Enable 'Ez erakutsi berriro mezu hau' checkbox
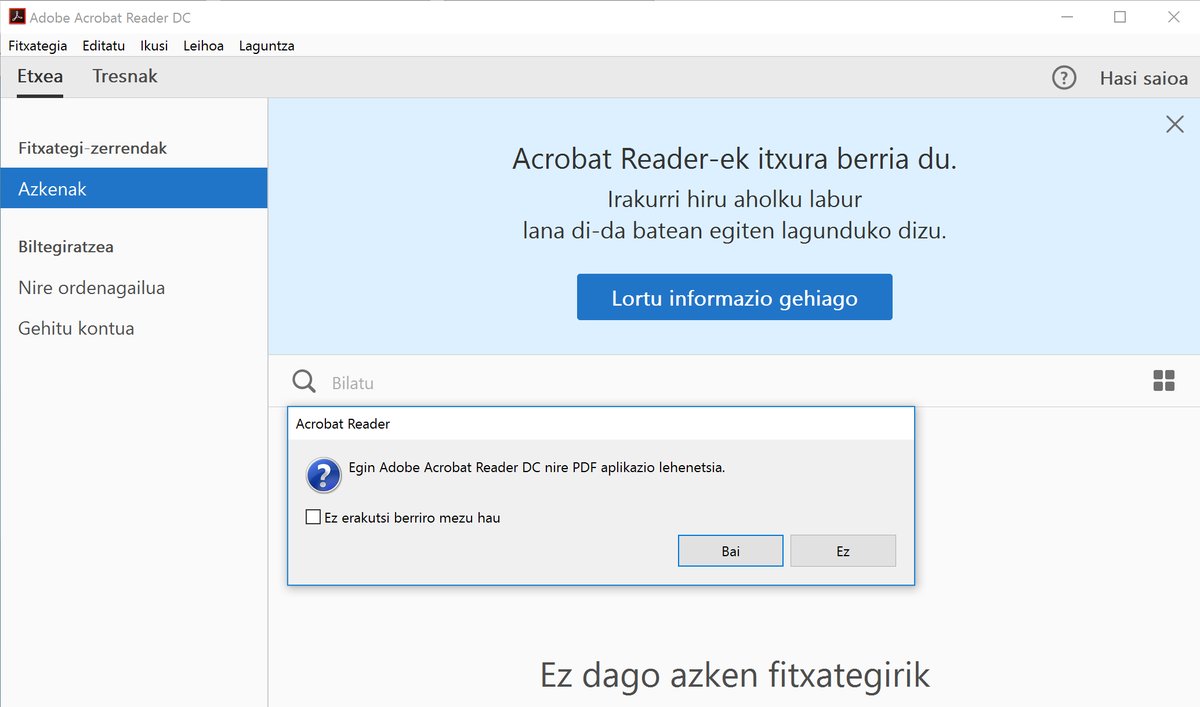This screenshot has width=1200, height=707. click(313, 518)
